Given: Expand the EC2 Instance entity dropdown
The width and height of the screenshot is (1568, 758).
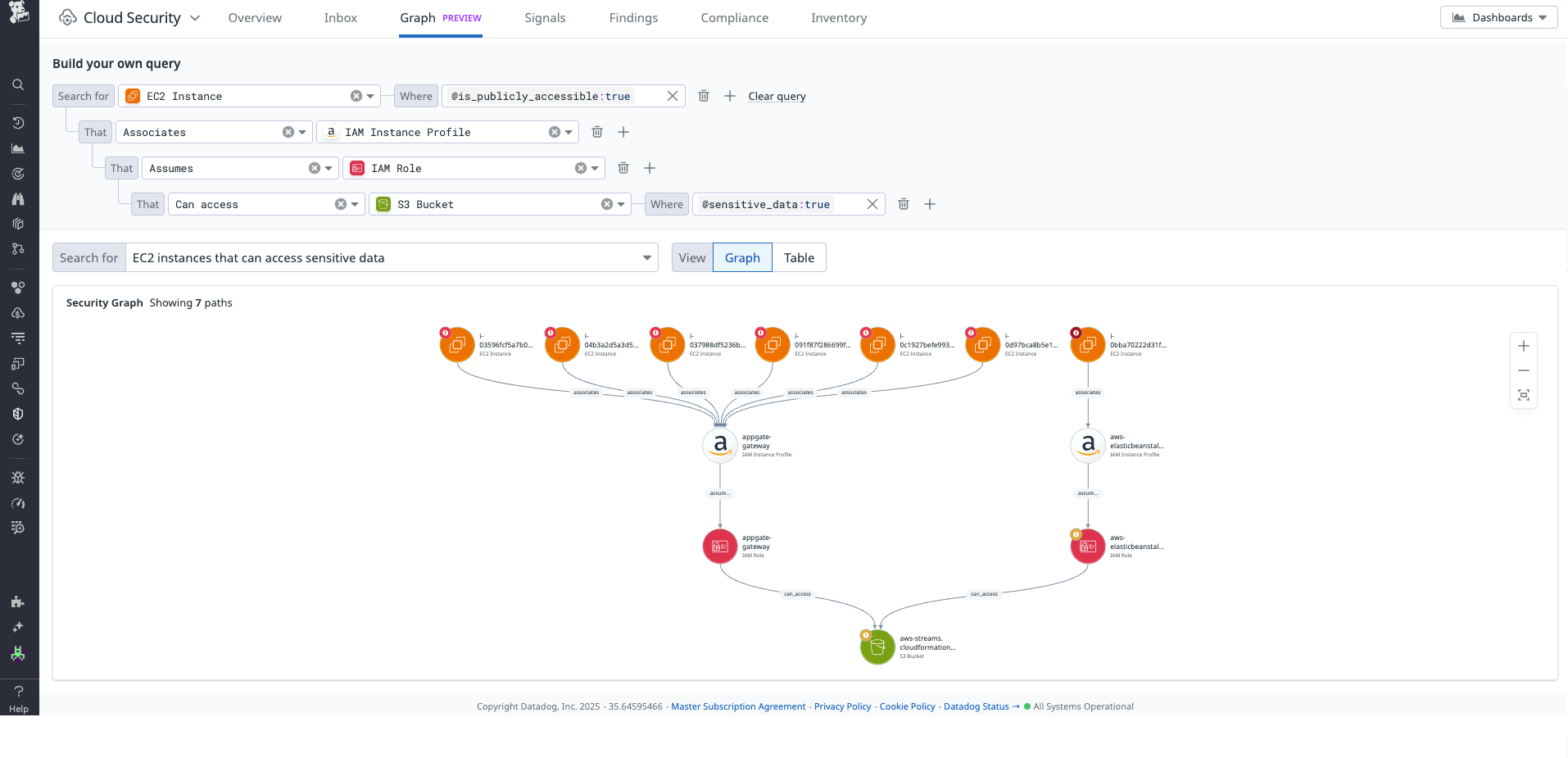Looking at the screenshot, I should point(371,96).
